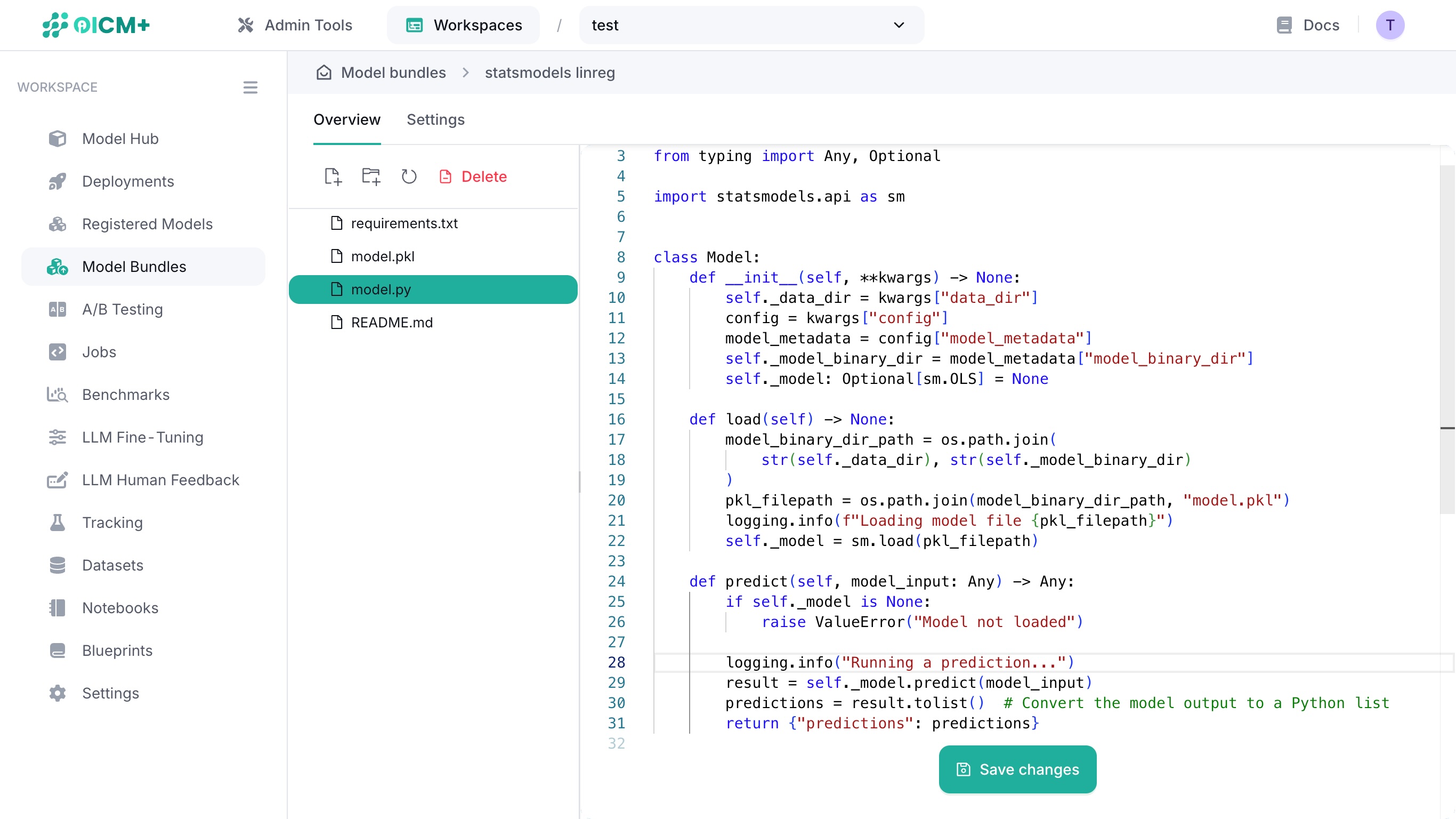Open the Model bundles breadcrumb link

(393, 73)
